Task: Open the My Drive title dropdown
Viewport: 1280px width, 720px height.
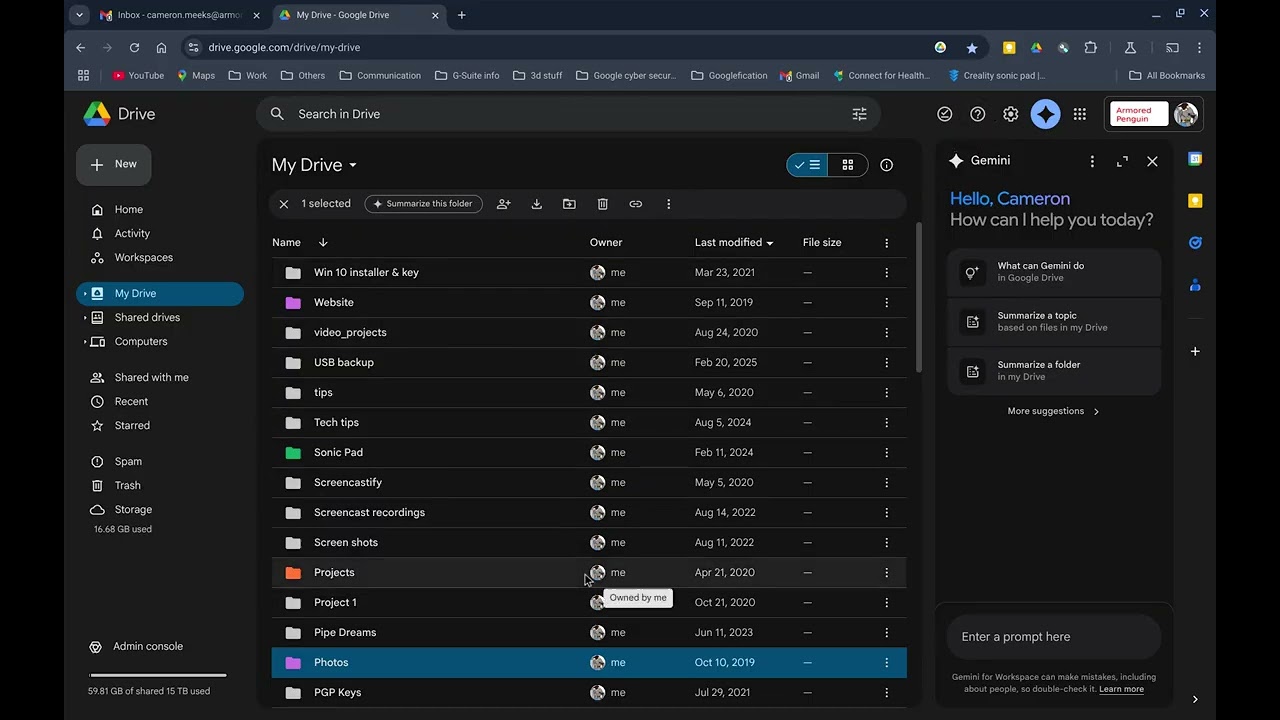Action: (x=315, y=165)
